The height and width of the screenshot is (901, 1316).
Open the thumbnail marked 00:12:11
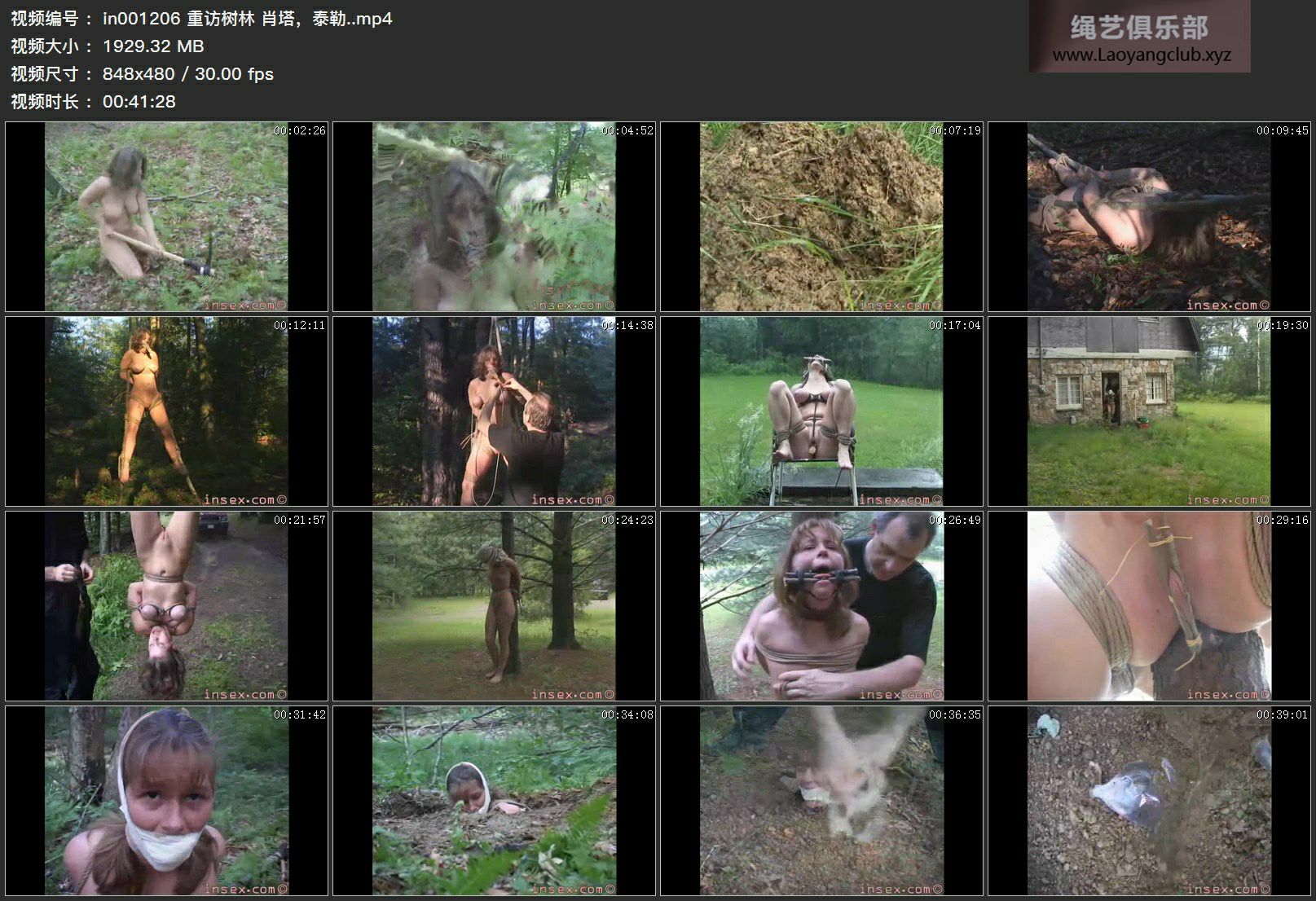coord(166,411)
